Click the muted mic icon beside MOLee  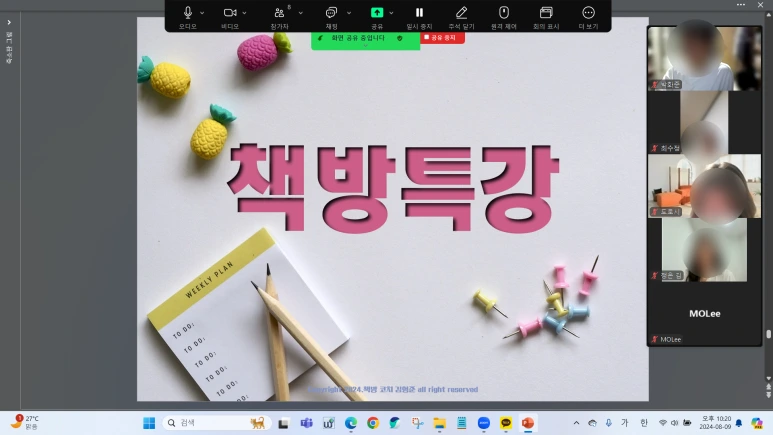pyautogui.click(x=655, y=339)
